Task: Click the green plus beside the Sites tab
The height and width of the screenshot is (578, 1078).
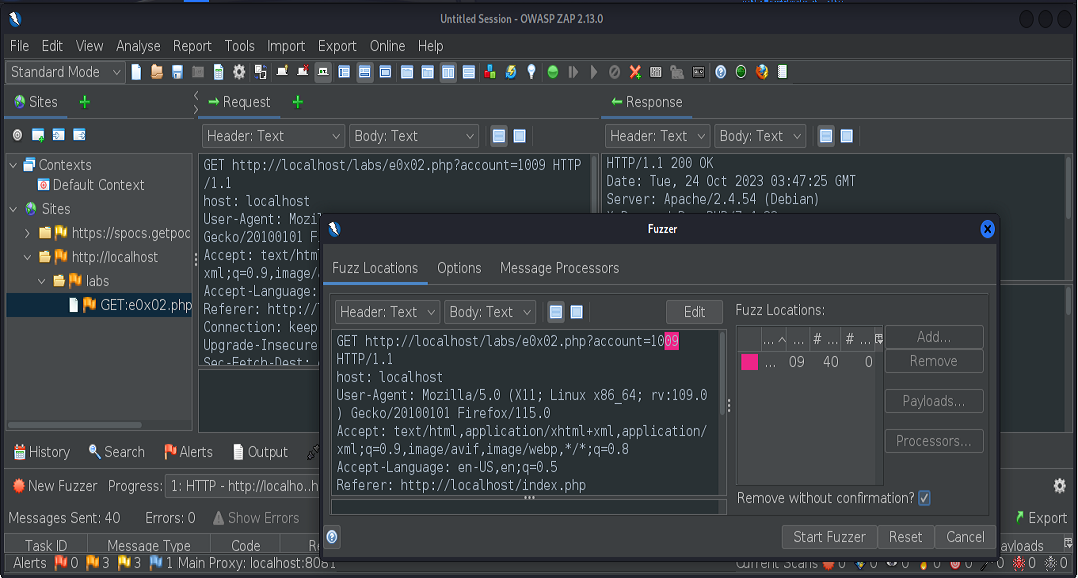Action: coord(85,102)
